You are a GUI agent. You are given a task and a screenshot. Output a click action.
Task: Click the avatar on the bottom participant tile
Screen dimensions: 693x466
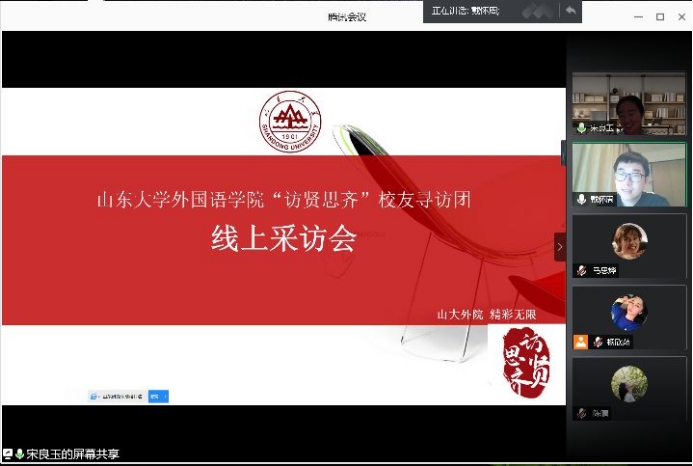(x=629, y=383)
